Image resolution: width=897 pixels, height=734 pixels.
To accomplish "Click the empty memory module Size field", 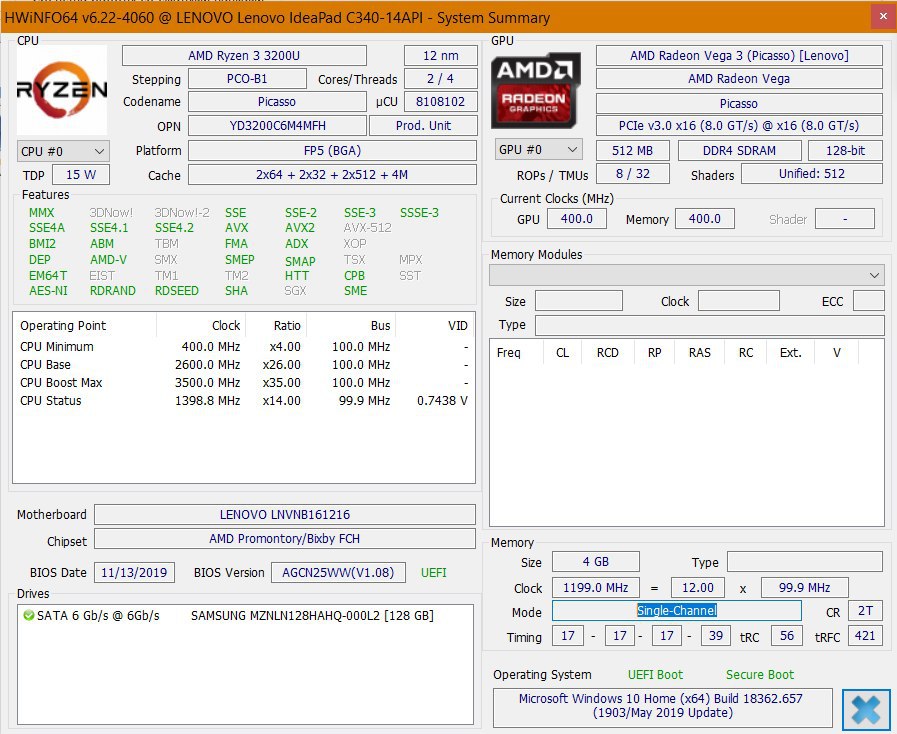I will pos(579,301).
